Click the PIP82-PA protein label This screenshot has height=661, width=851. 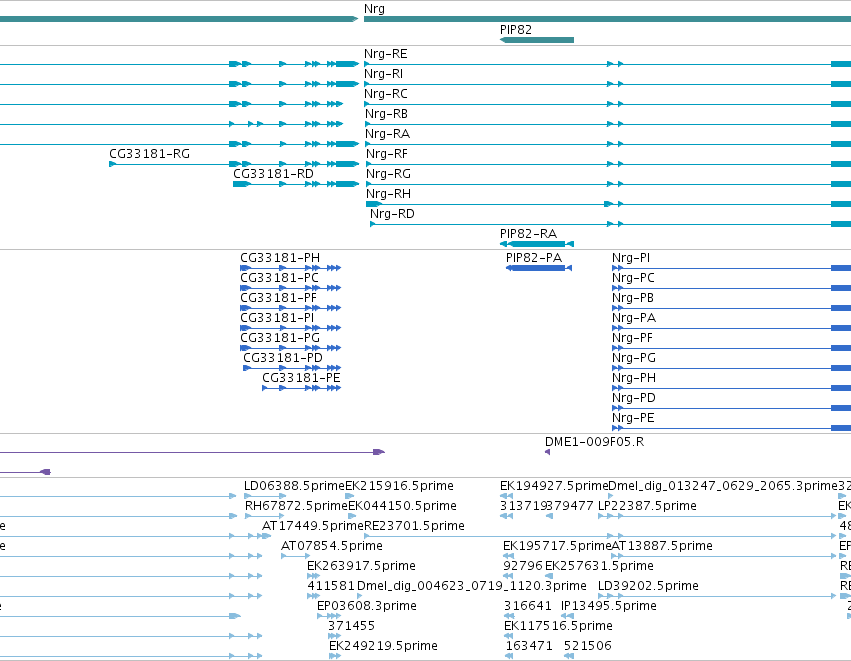(534, 258)
